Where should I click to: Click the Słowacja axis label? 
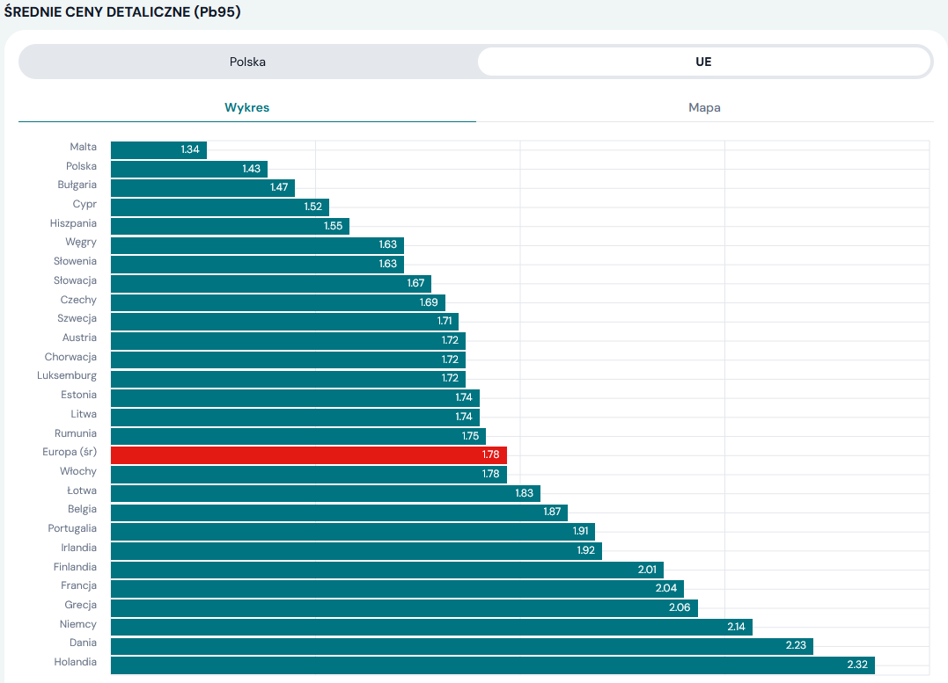coord(75,280)
